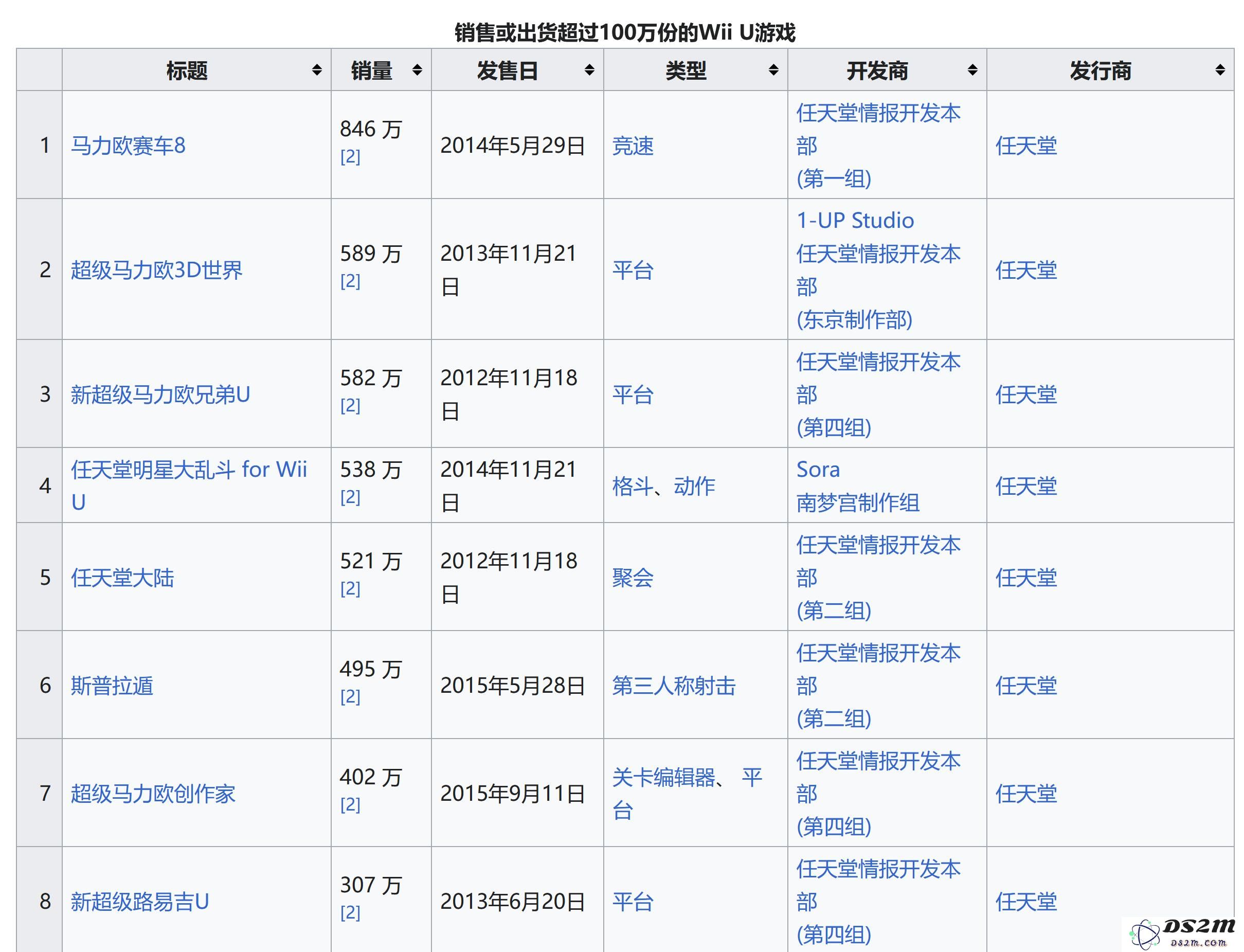Viewport: 1244px width, 952px height.
Task: Open the 第三人称射击 genre link
Action: coord(674,686)
